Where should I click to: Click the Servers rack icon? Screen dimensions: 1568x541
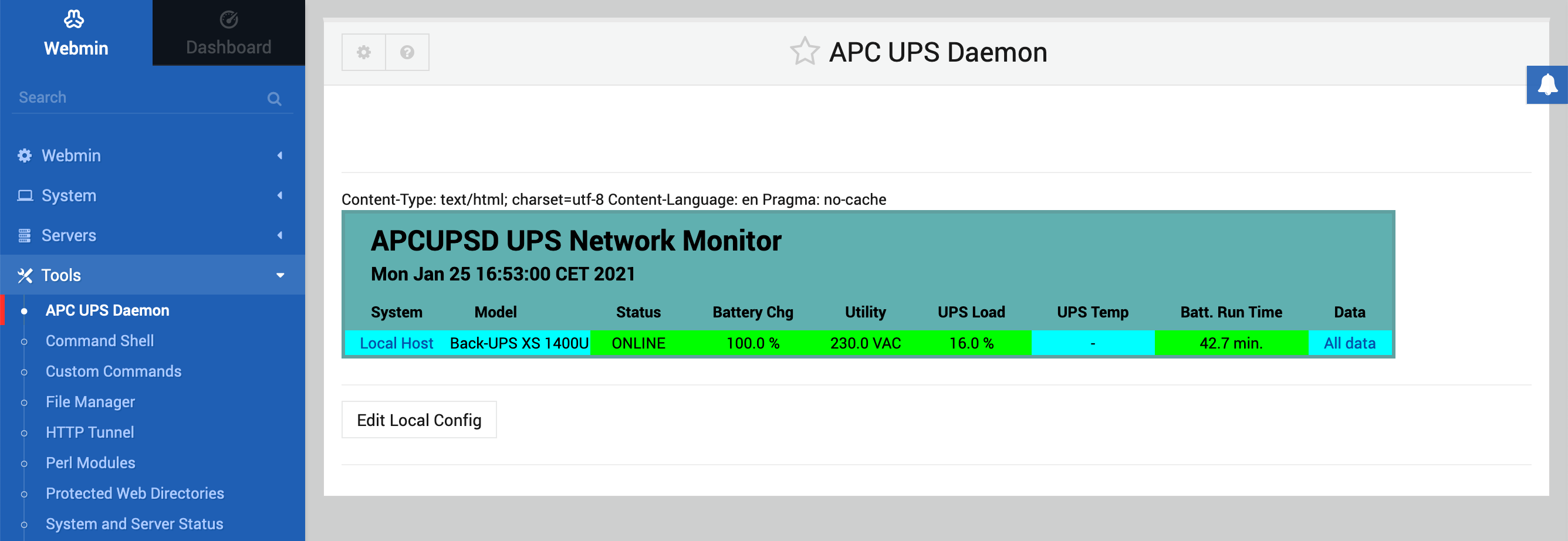click(x=24, y=235)
